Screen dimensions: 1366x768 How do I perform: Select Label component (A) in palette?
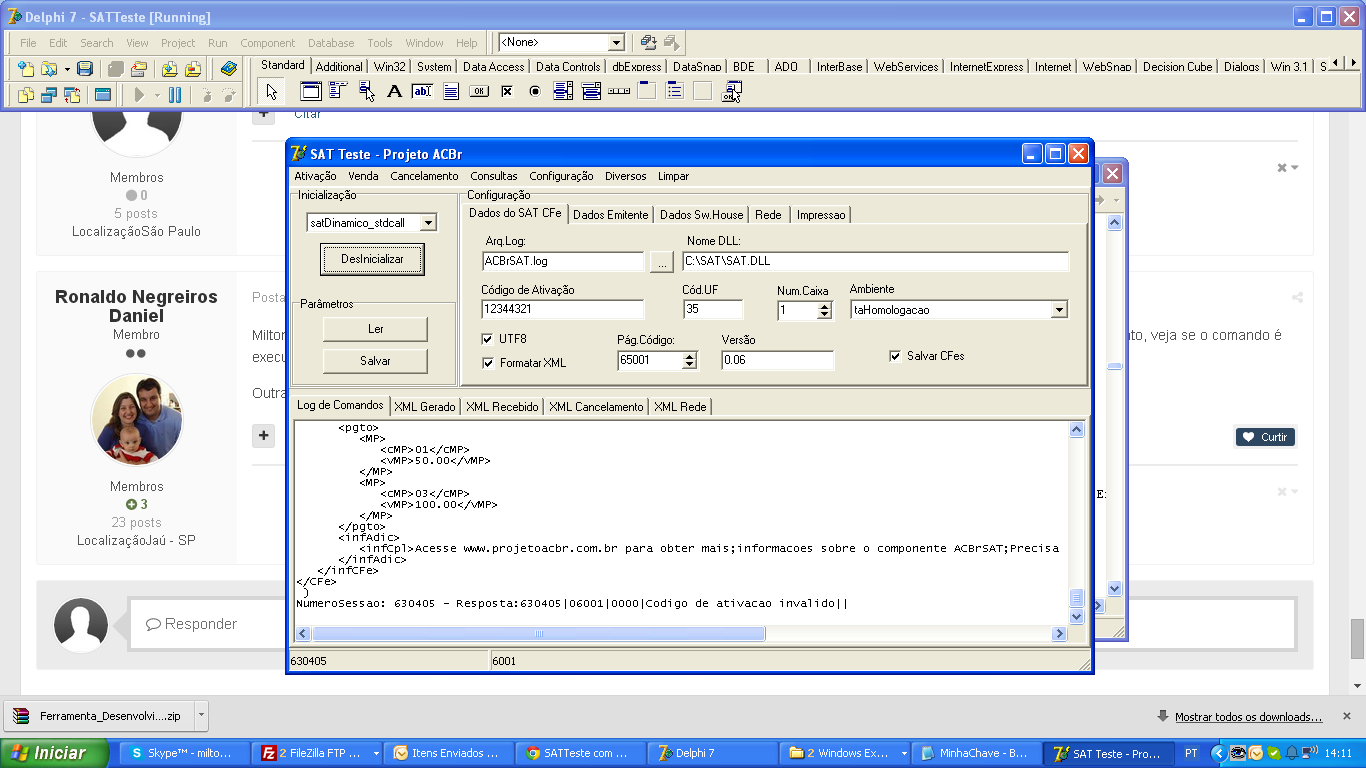point(394,92)
